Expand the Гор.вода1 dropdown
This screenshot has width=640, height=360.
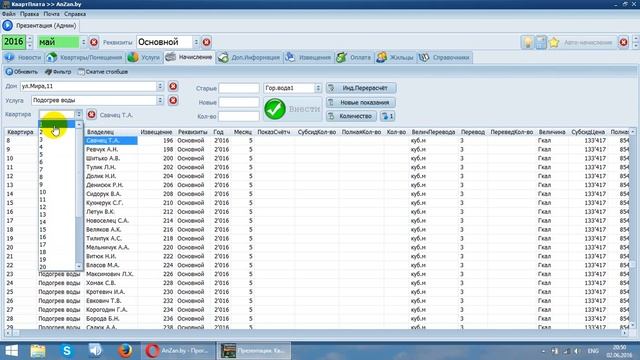tap(318, 88)
